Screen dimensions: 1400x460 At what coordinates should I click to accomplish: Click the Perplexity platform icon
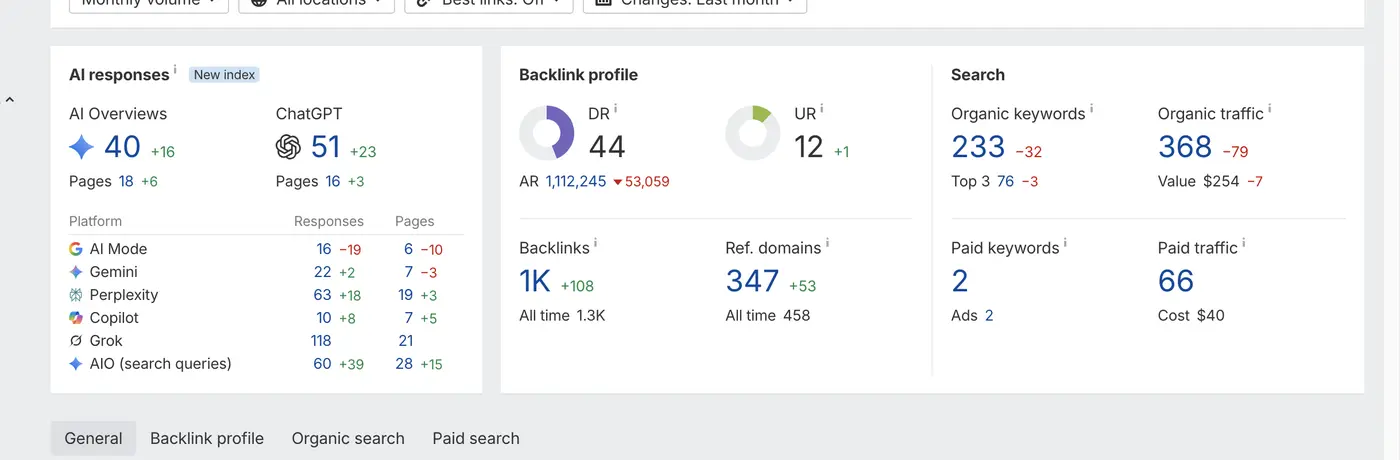[76, 295]
